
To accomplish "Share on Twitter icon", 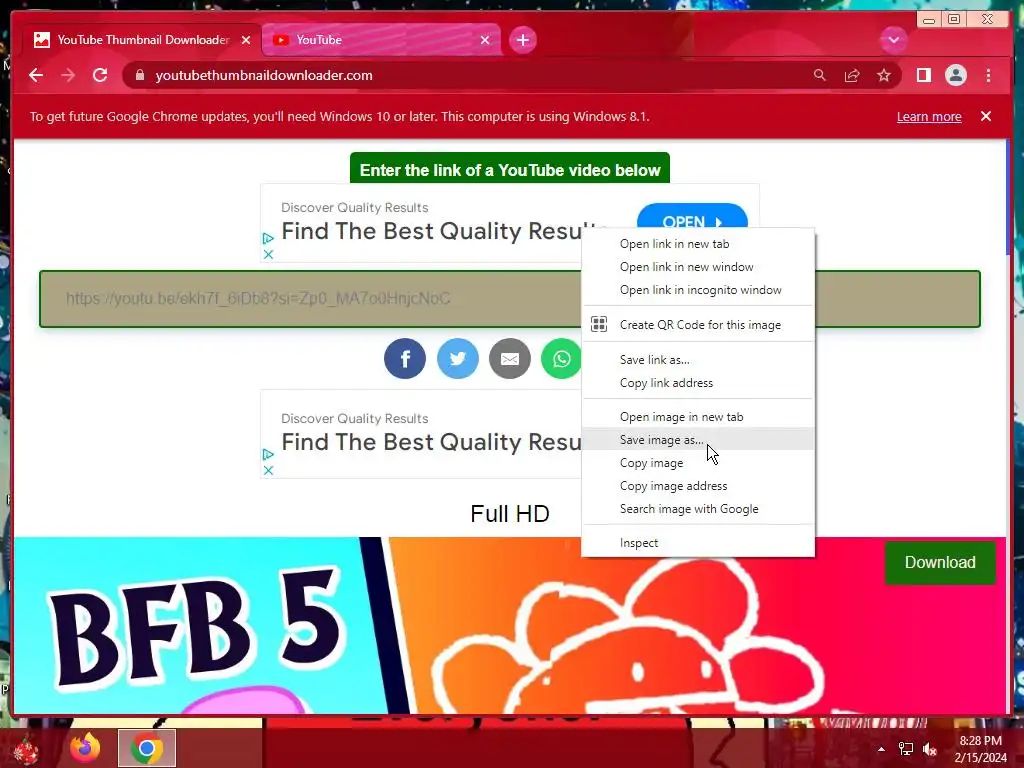I will coord(457,359).
